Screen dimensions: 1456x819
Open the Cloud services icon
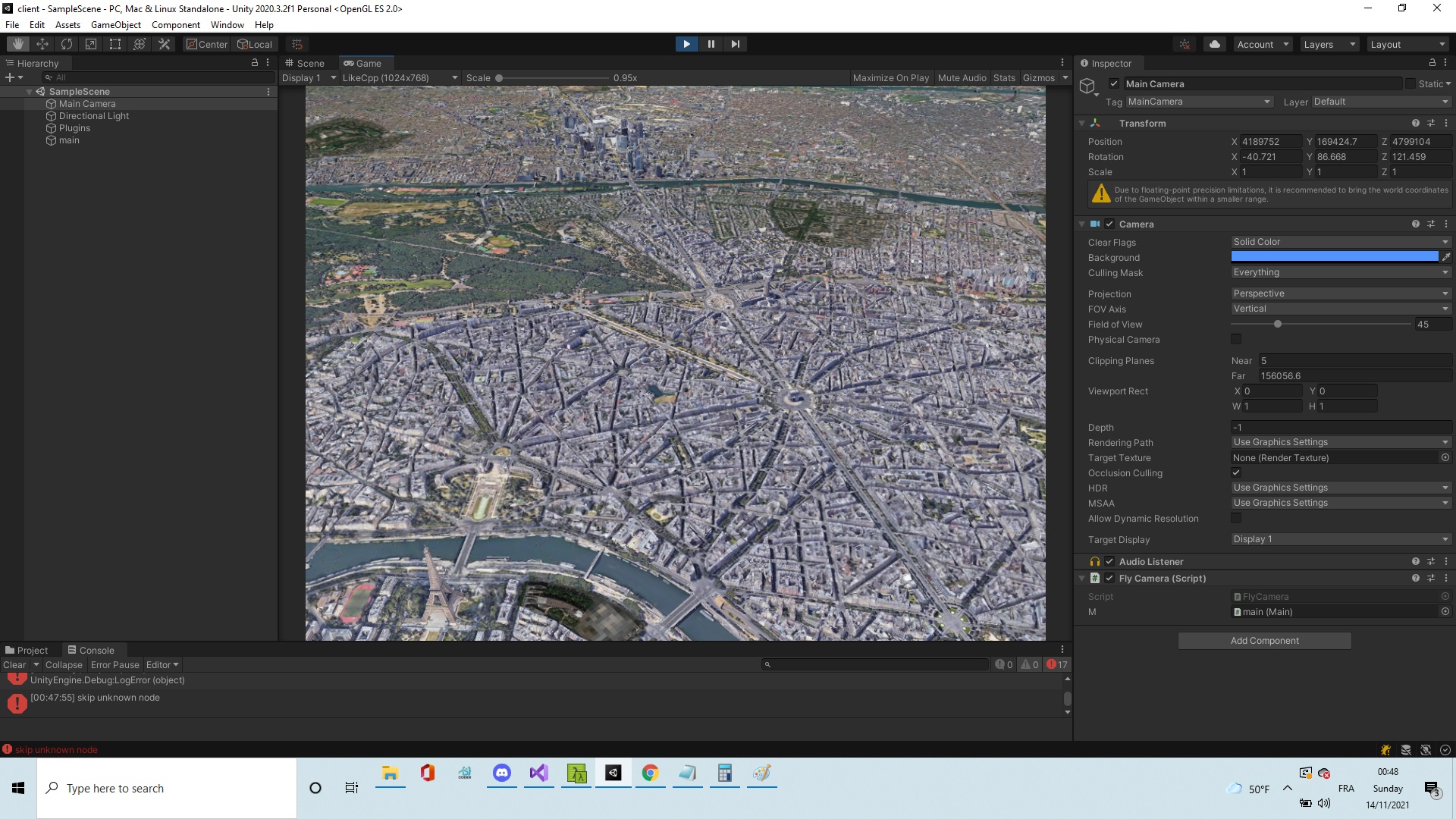(1215, 44)
